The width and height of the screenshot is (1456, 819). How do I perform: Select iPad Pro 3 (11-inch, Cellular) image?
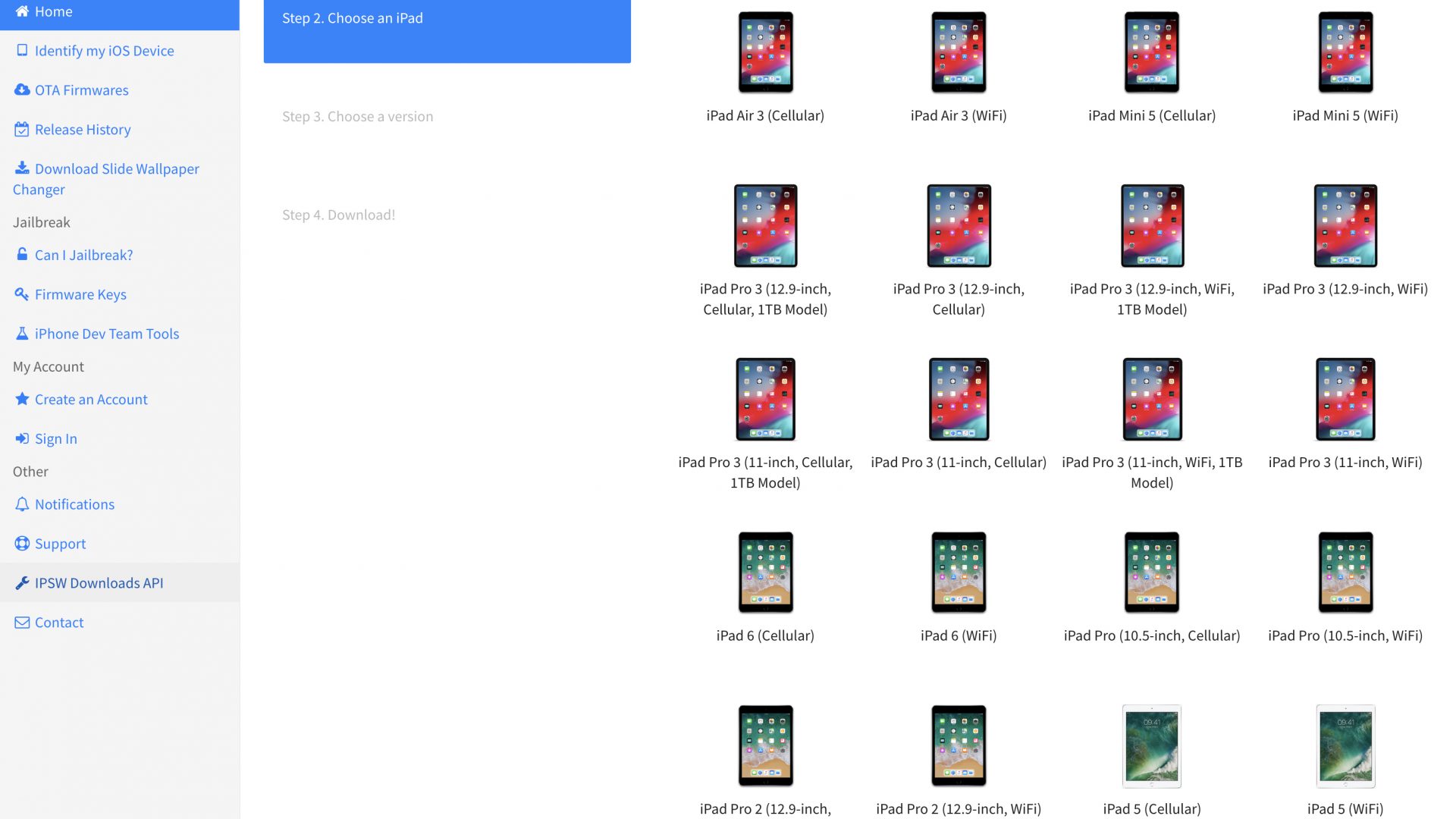[x=959, y=400]
